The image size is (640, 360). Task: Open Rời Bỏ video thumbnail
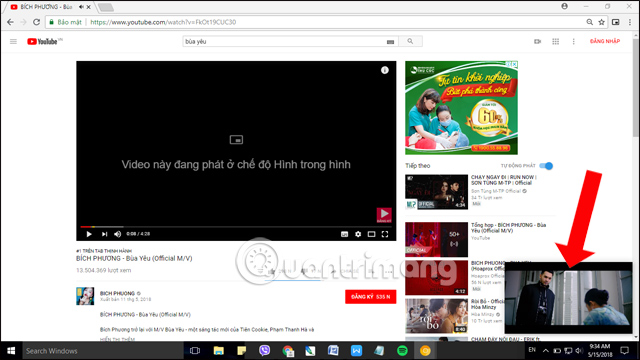[x=436, y=316]
